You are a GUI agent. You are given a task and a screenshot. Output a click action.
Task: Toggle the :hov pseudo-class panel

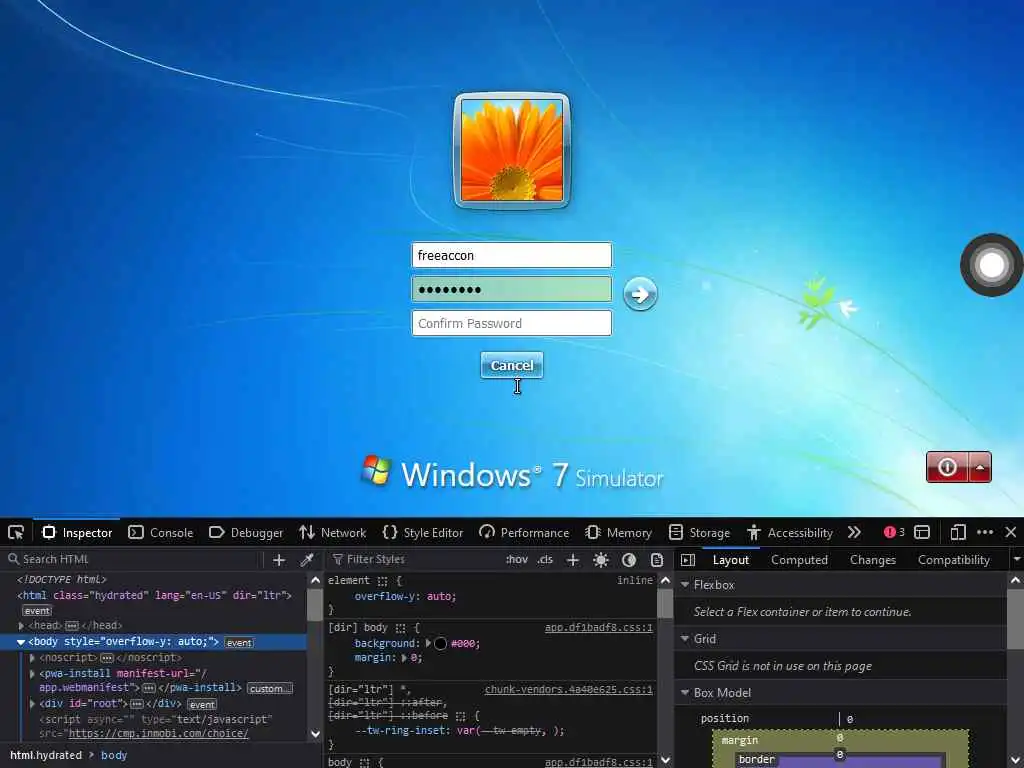coord(517,560)
